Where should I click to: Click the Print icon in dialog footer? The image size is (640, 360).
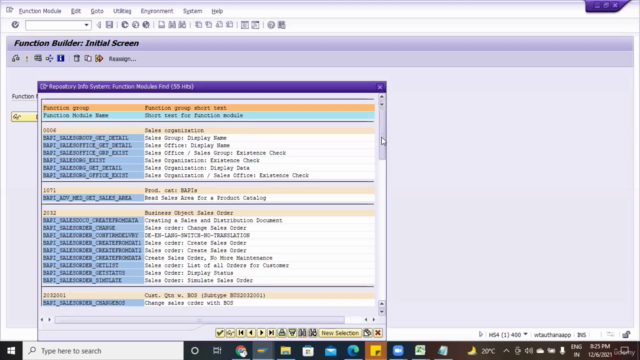282,333
